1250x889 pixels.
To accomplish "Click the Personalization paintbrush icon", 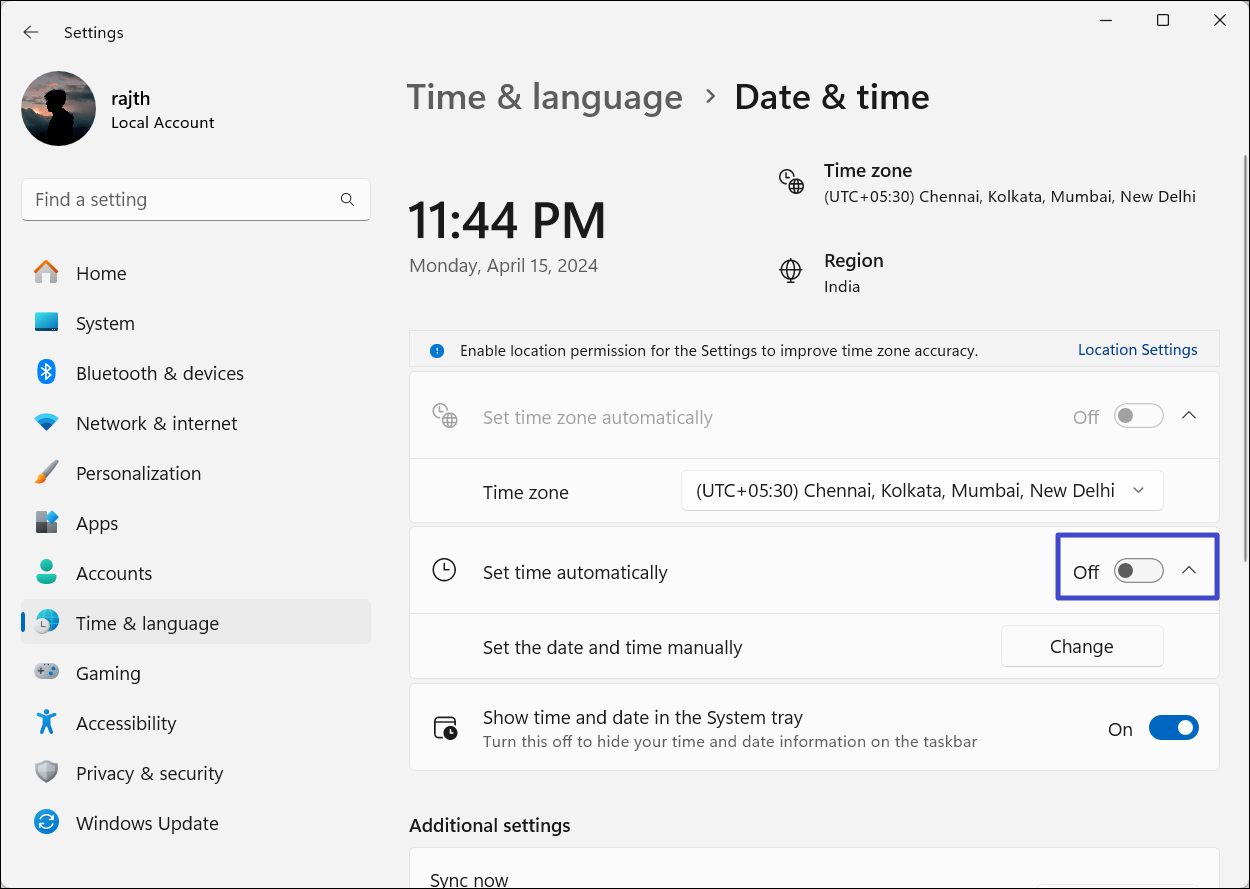I will (x=46, y=473).
